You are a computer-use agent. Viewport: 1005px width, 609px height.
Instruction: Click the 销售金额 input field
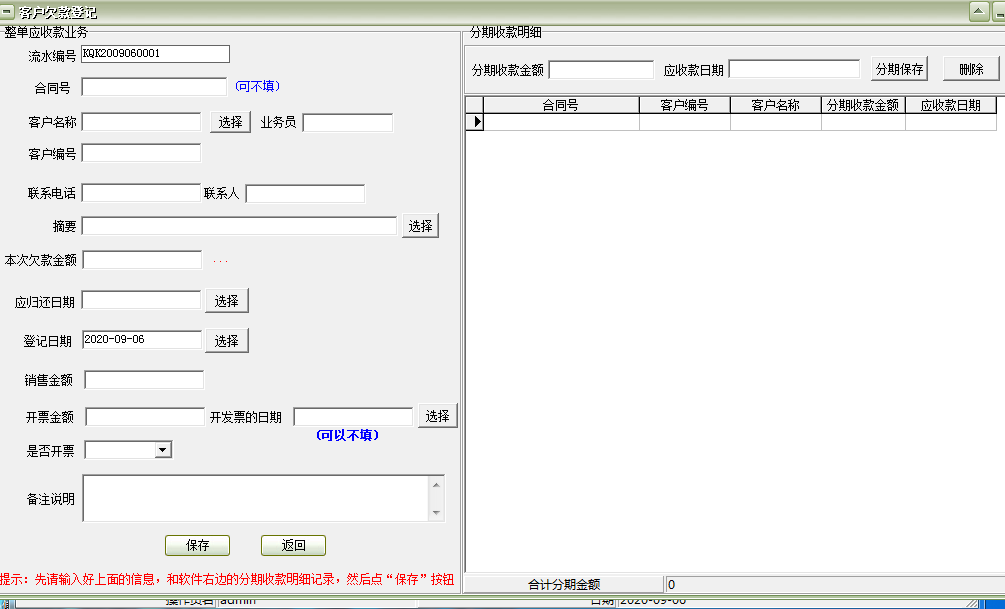[x=144, y=380]
